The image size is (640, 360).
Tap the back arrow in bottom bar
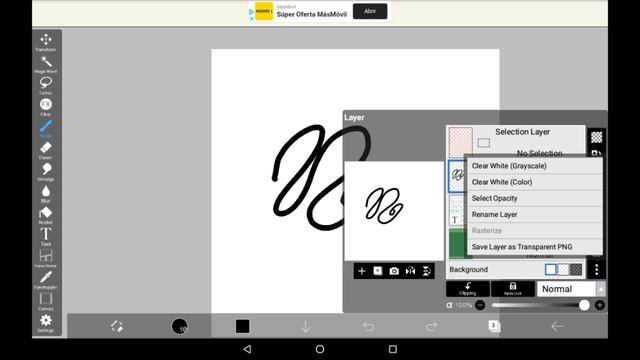point(557,326)
